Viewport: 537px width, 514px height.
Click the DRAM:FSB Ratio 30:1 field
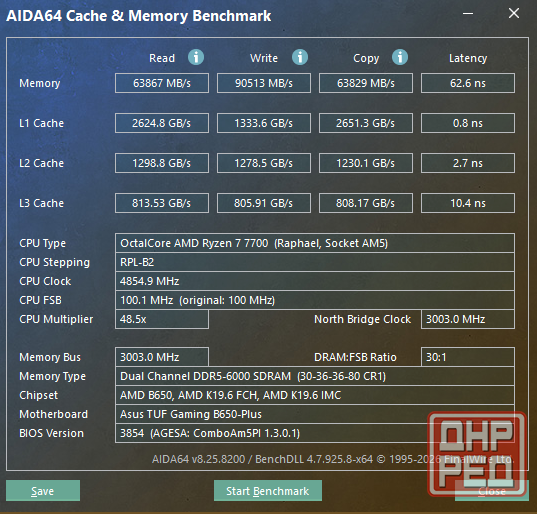pos(468,357)
